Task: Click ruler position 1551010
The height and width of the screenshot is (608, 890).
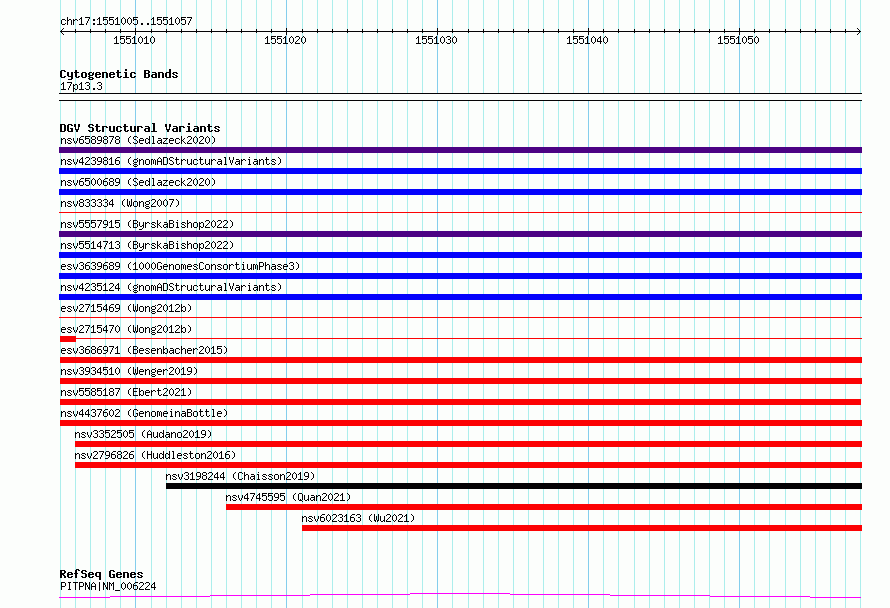Action: [x=134, y=40]
